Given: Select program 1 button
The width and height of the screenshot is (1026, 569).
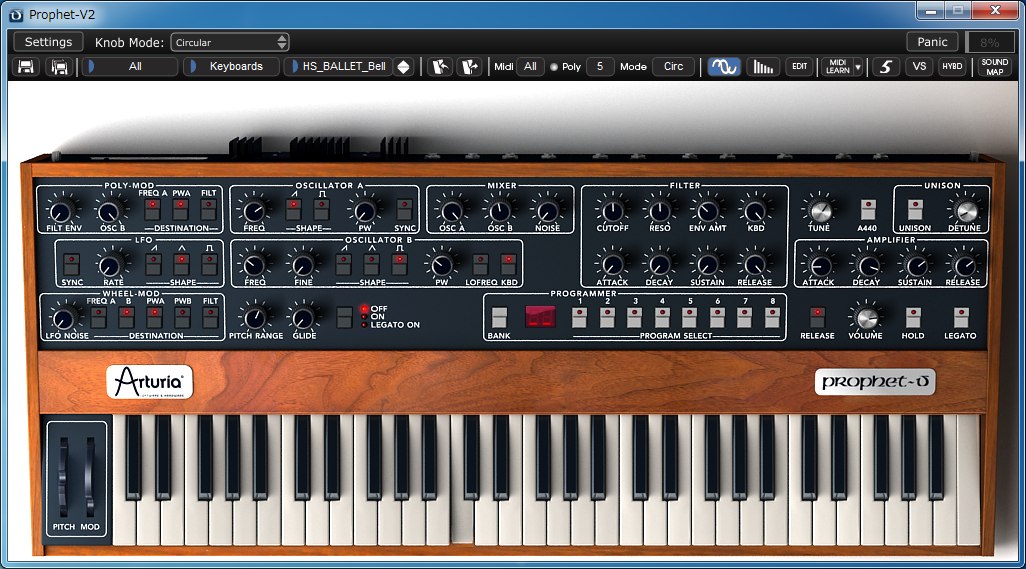Looking at the screenshot, I should point(579,318).
